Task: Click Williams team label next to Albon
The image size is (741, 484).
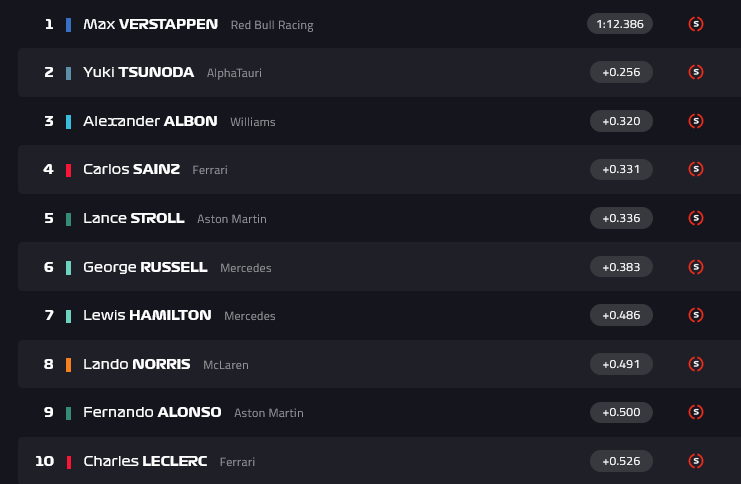Action: pyautogui.click(x=252, y=122)
